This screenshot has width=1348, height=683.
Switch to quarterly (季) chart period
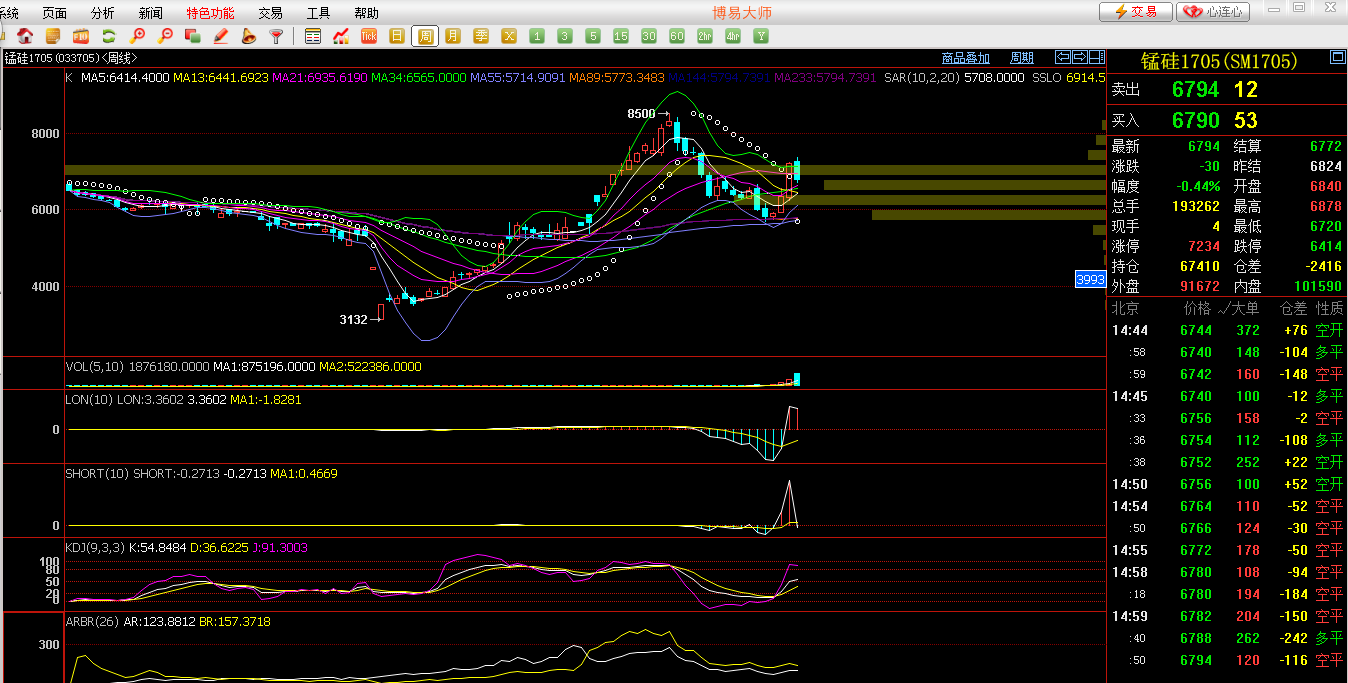point(481,36)
